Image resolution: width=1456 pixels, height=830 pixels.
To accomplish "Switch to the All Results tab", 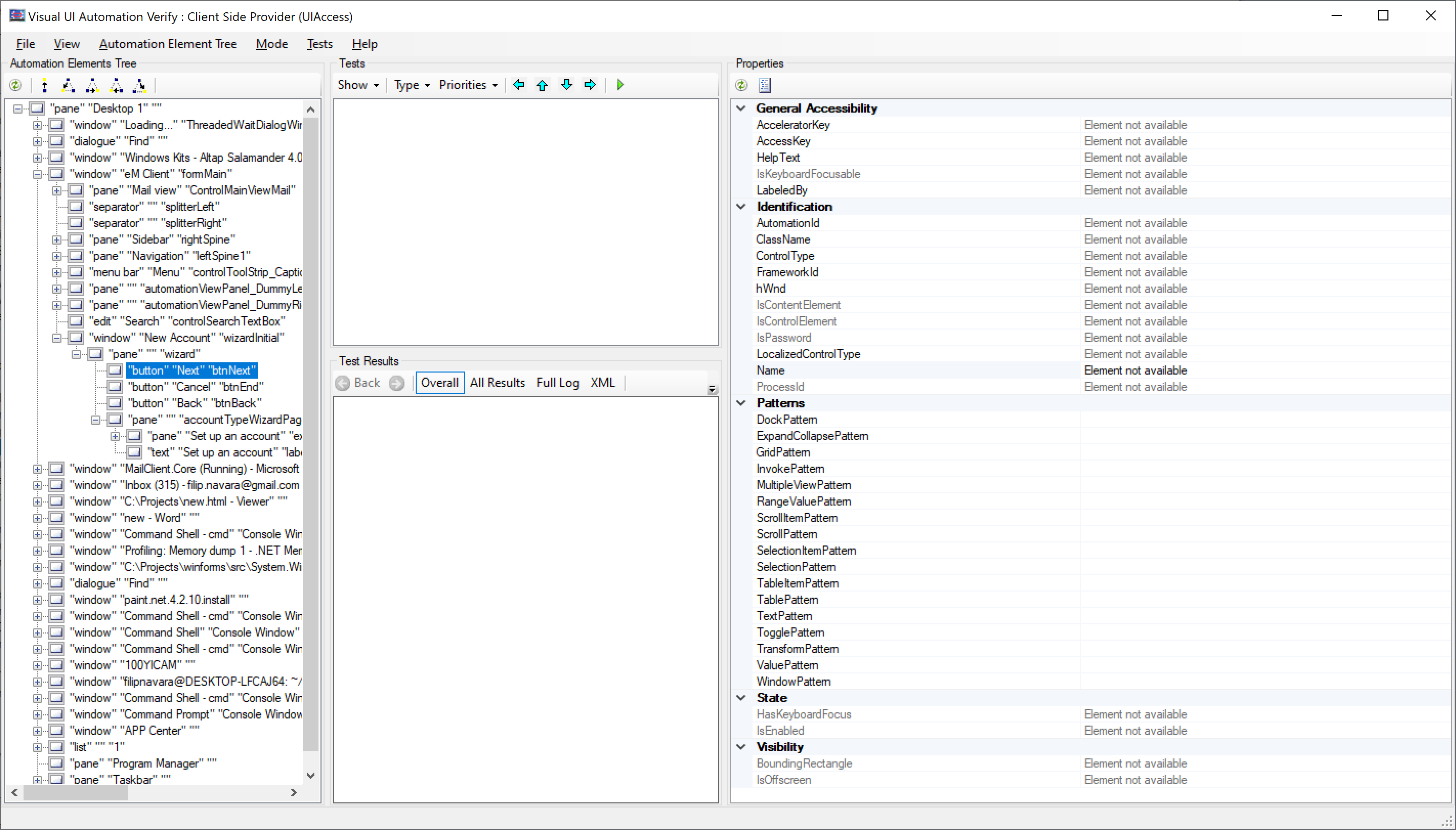I will (497, 383).
